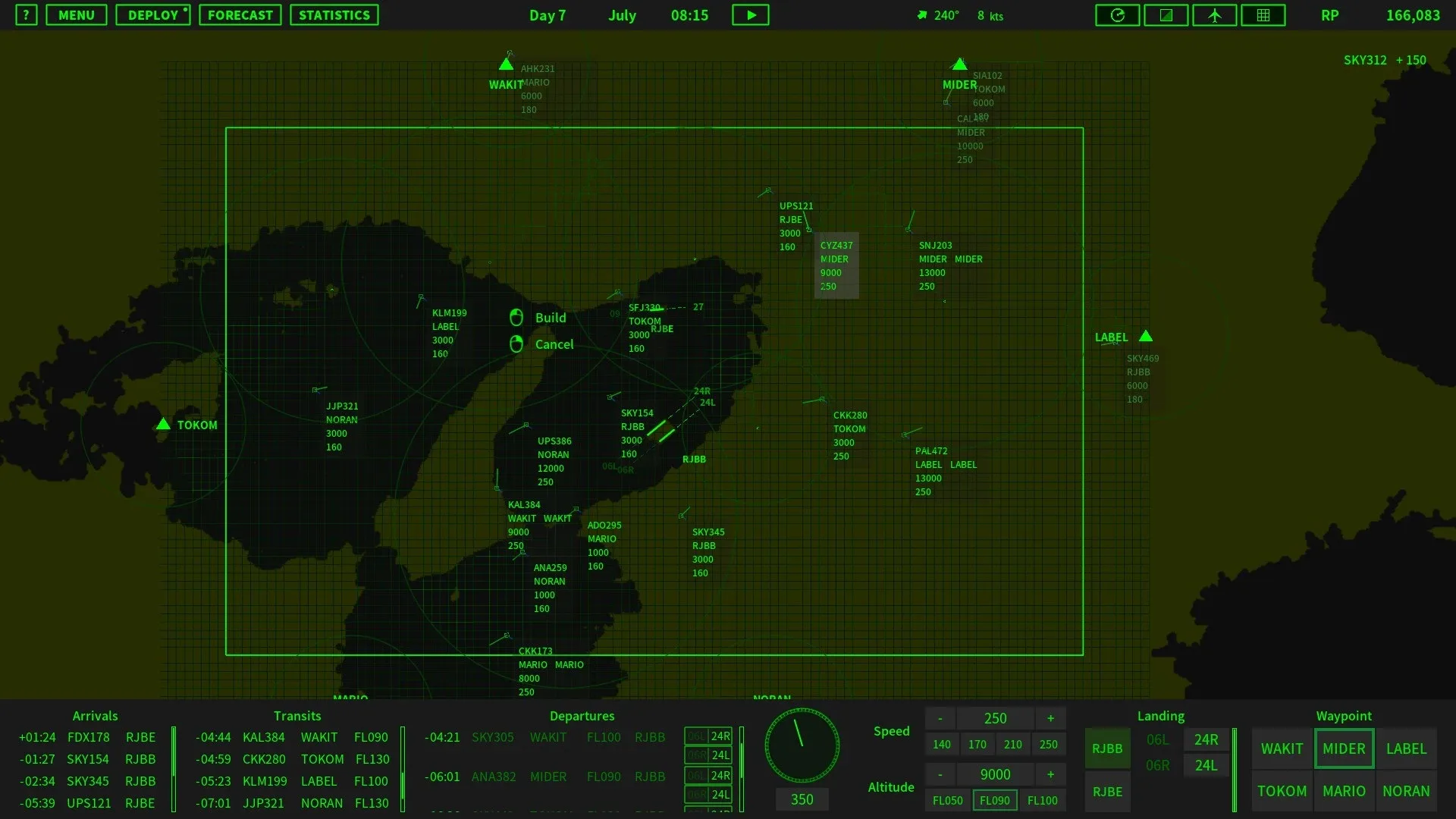Toggle the half-shaded square contrast icon
The width and height of the screenshot is (1456, 819).
tap(1166, 15)
